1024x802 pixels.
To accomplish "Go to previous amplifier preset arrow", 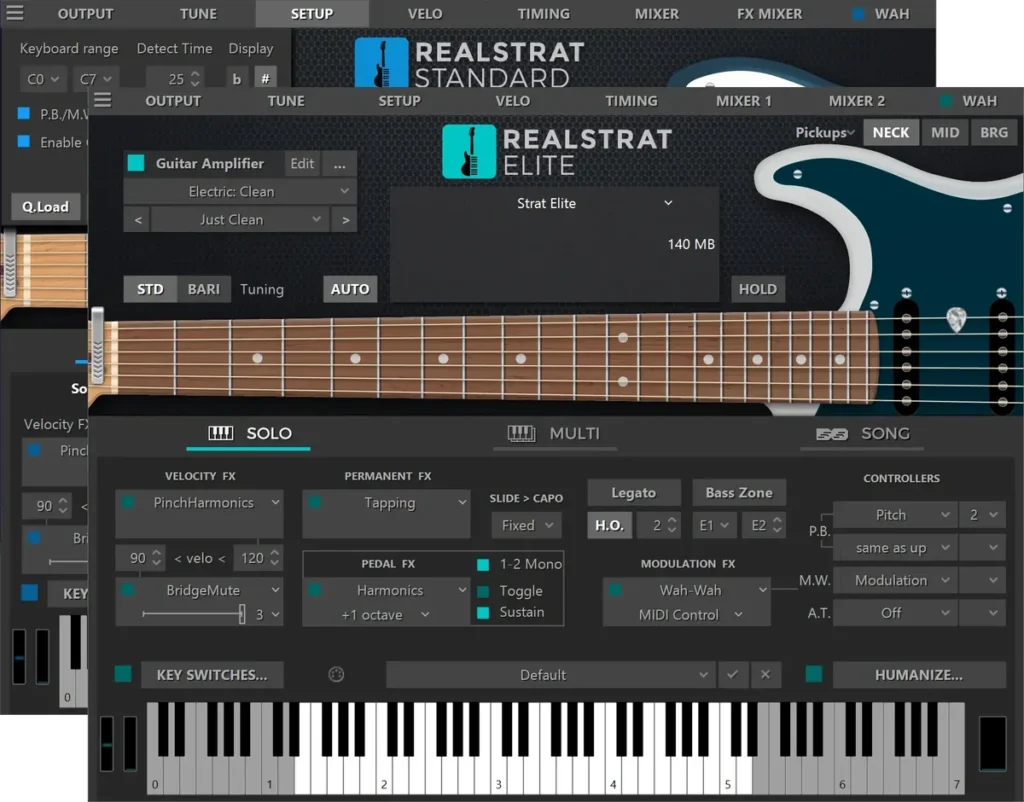I will point(138,220).
